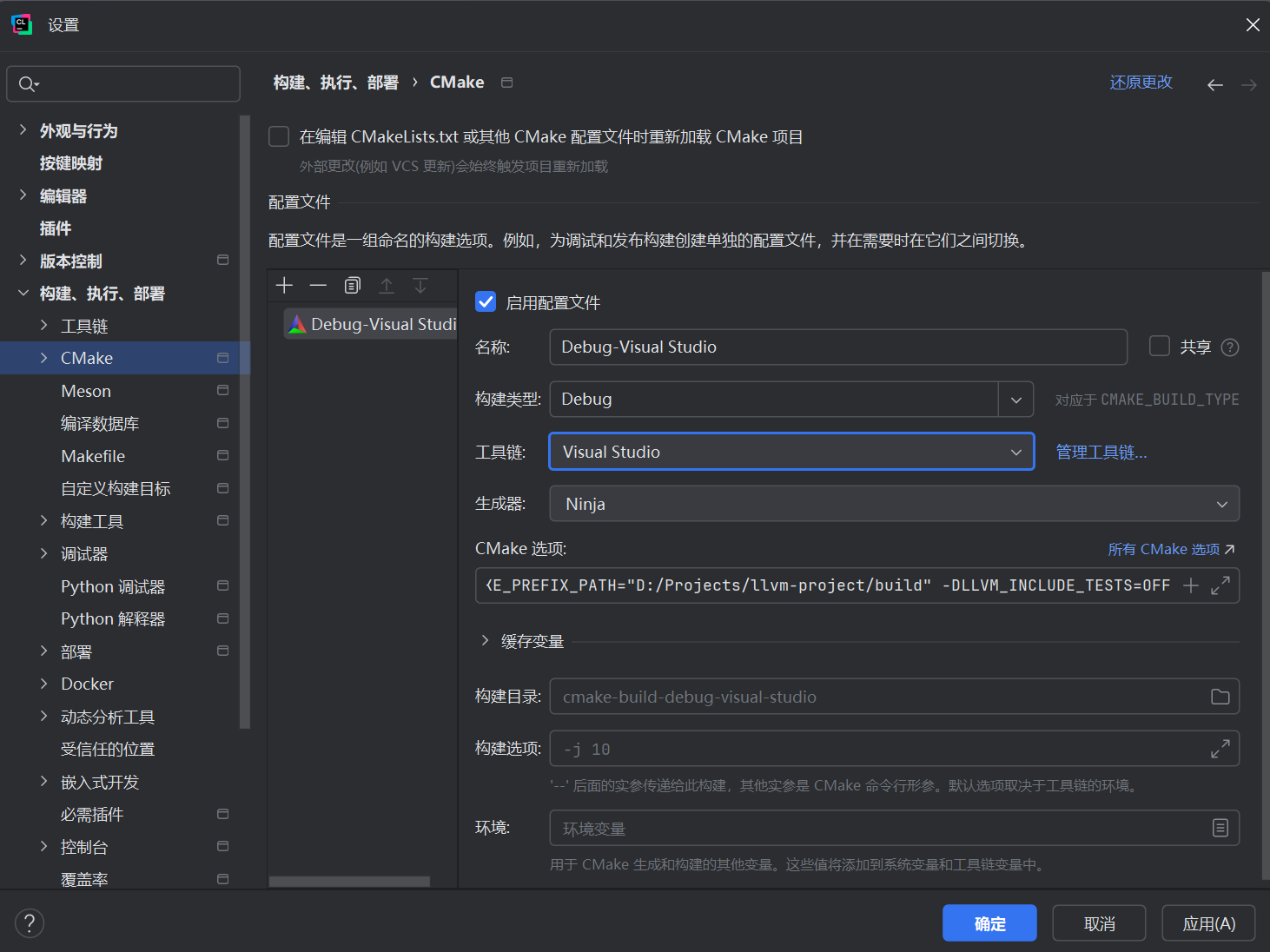Viewport: 1270px width, 952px height.
Task: Click the search icon in settings search
Action: click(x=29, y=84)
